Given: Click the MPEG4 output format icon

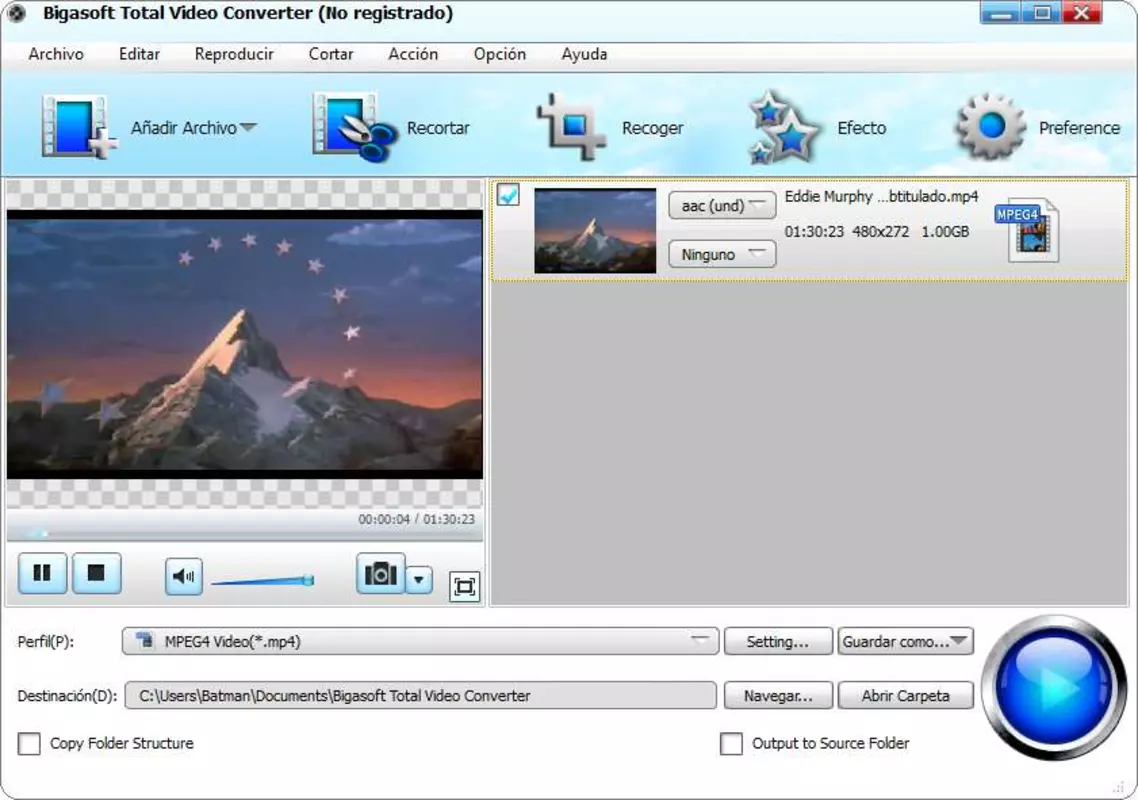Looking at the screenshot, I should click(x=1028, y=230).
